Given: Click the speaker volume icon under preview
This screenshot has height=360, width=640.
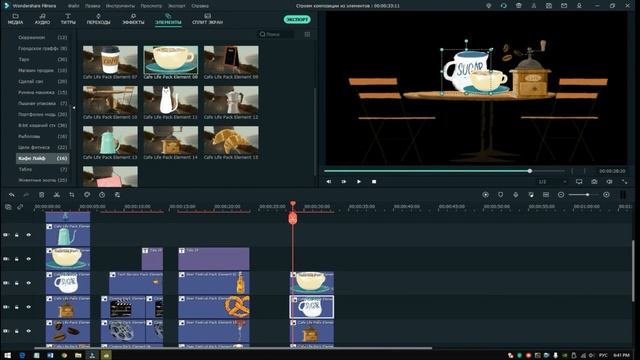Looking at the screenshot, I should (x=609, y=182).
